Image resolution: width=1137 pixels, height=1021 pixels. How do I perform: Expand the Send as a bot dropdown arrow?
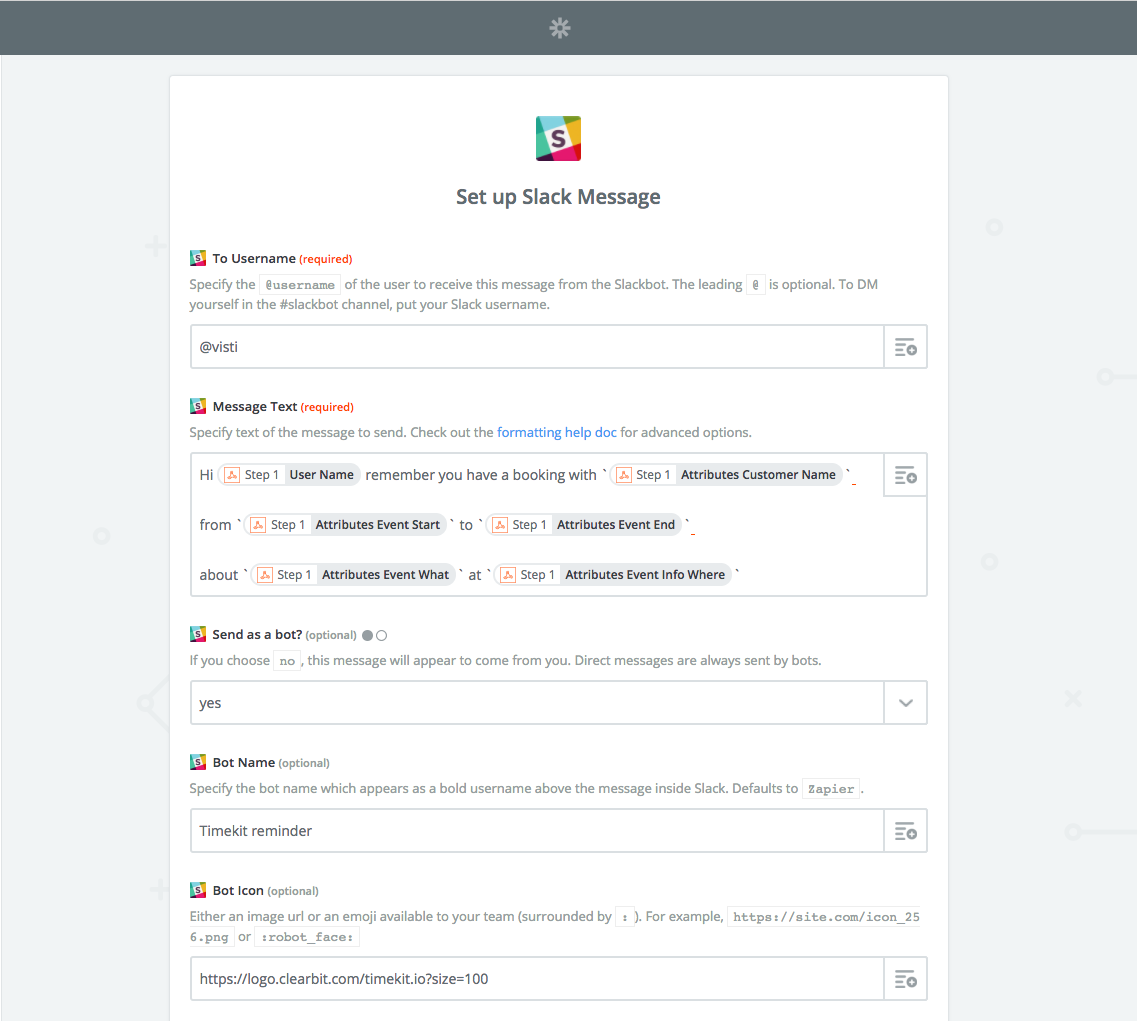[906, 703]
